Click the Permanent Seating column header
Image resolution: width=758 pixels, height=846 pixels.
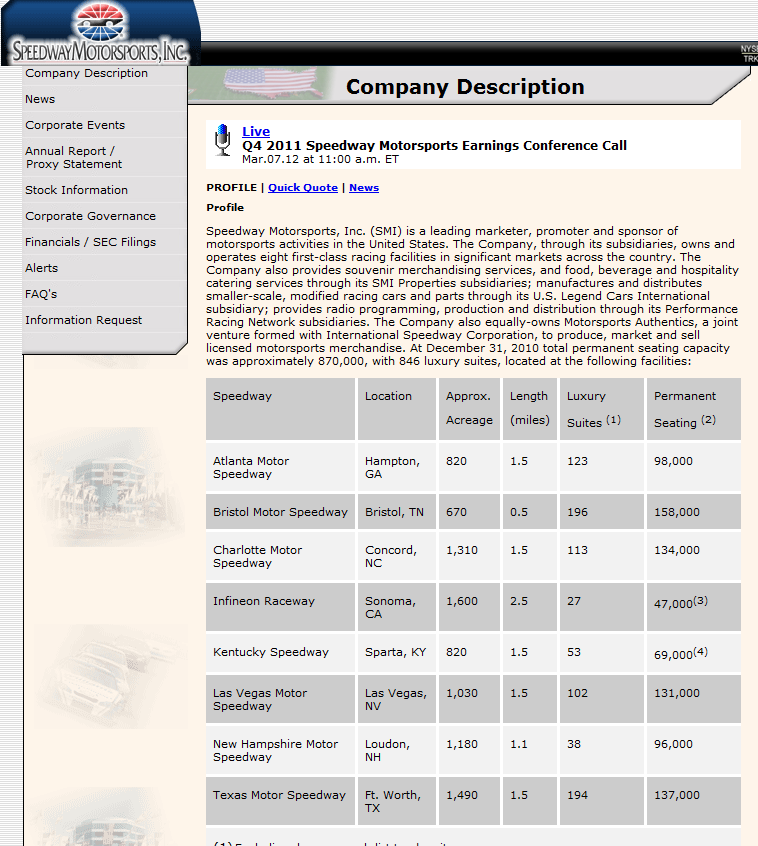(694, 408)
